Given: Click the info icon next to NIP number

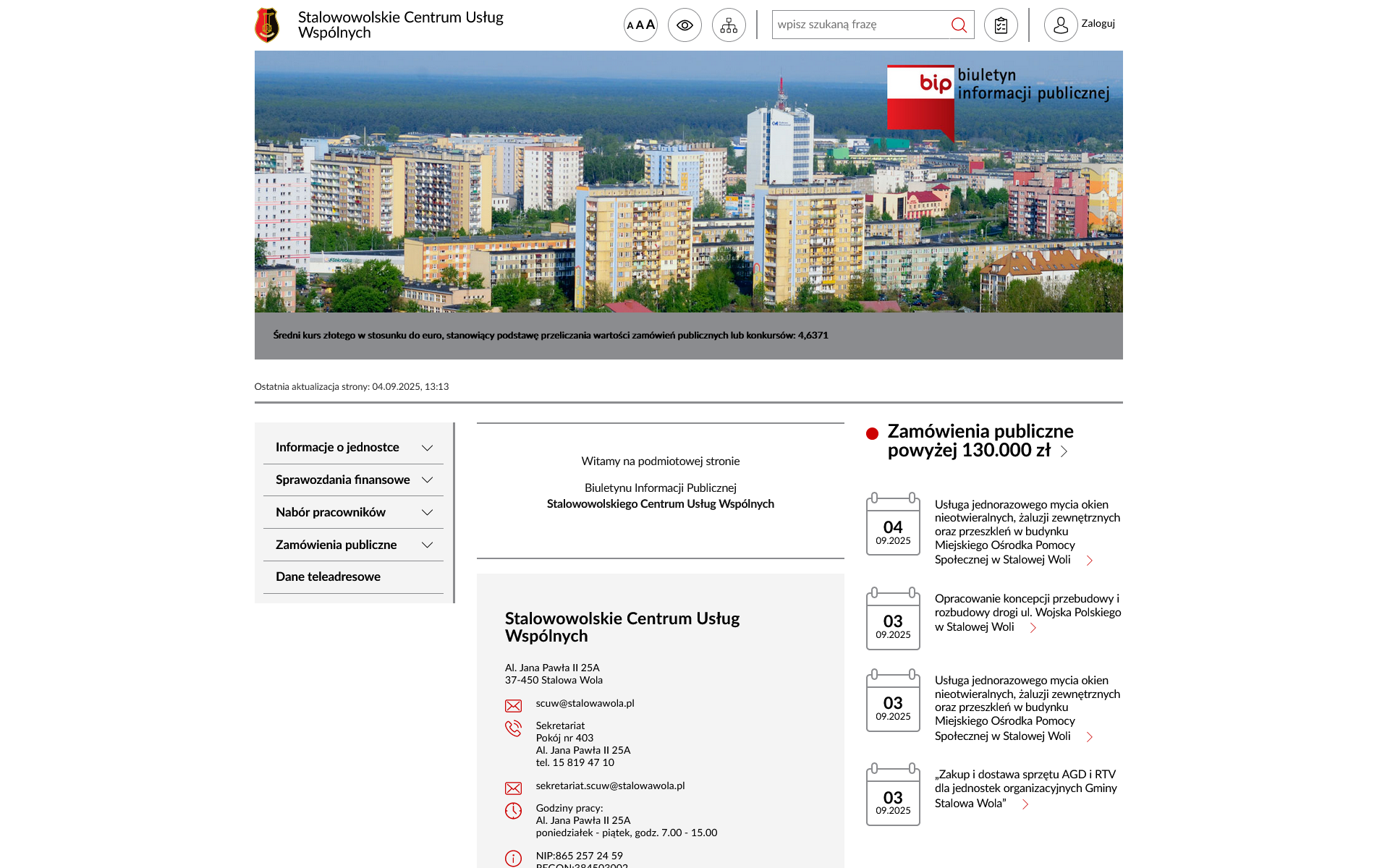Looking at the screenshot, I should point(514,859).
